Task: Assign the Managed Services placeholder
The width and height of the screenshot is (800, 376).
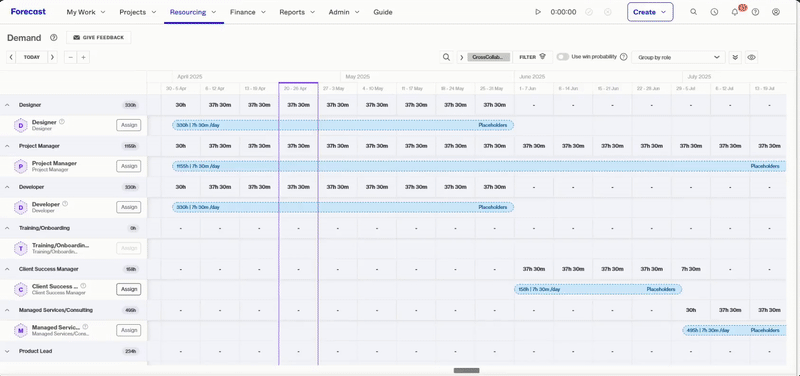Action: click(x=129, y=330)
